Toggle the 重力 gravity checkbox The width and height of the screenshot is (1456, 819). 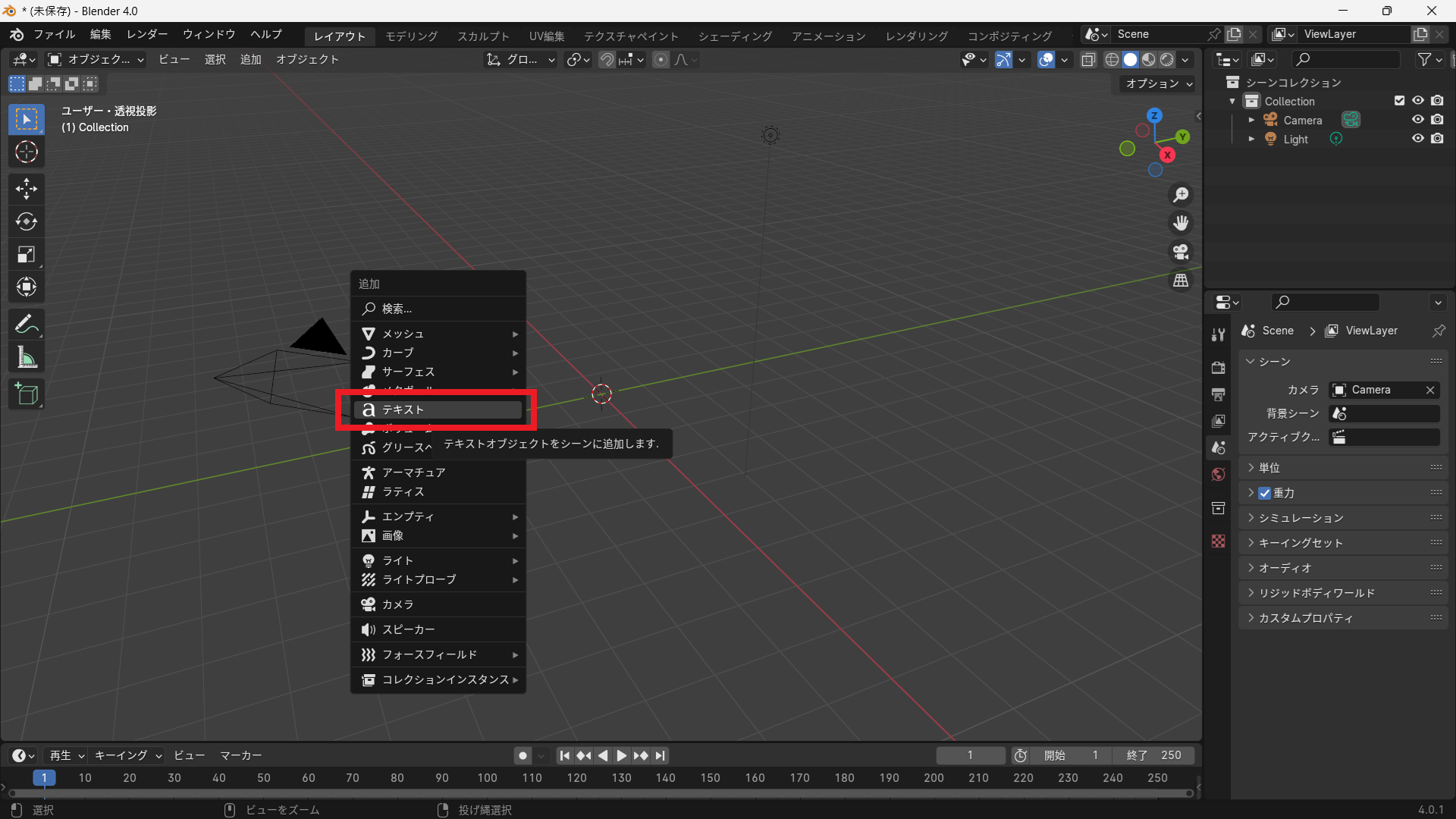[1264, 493]
